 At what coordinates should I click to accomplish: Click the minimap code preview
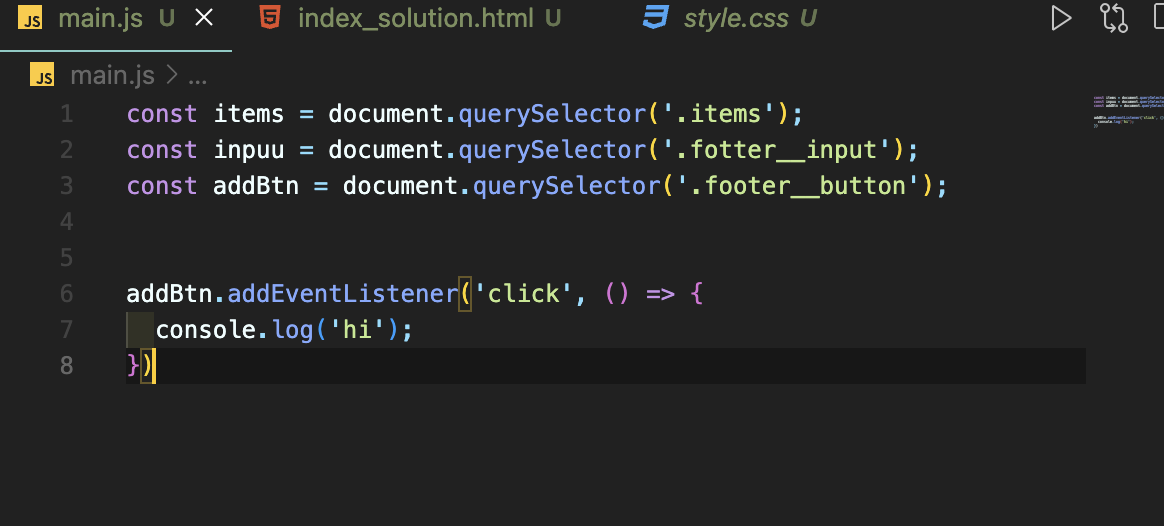(x=1128, y=111)
